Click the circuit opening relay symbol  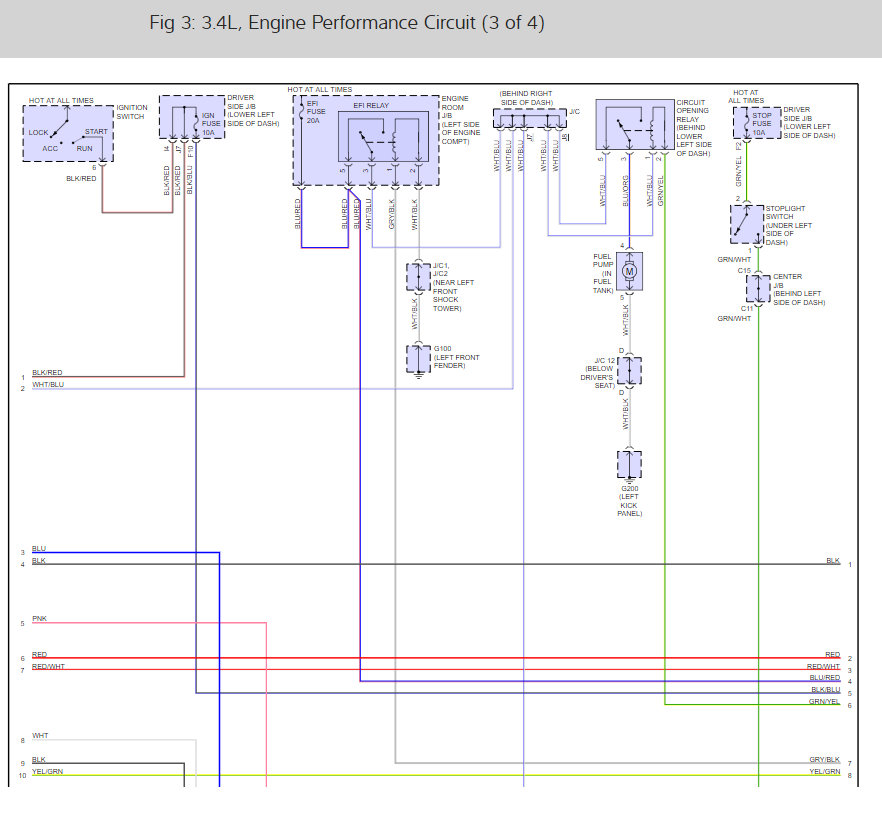(634, 127)
